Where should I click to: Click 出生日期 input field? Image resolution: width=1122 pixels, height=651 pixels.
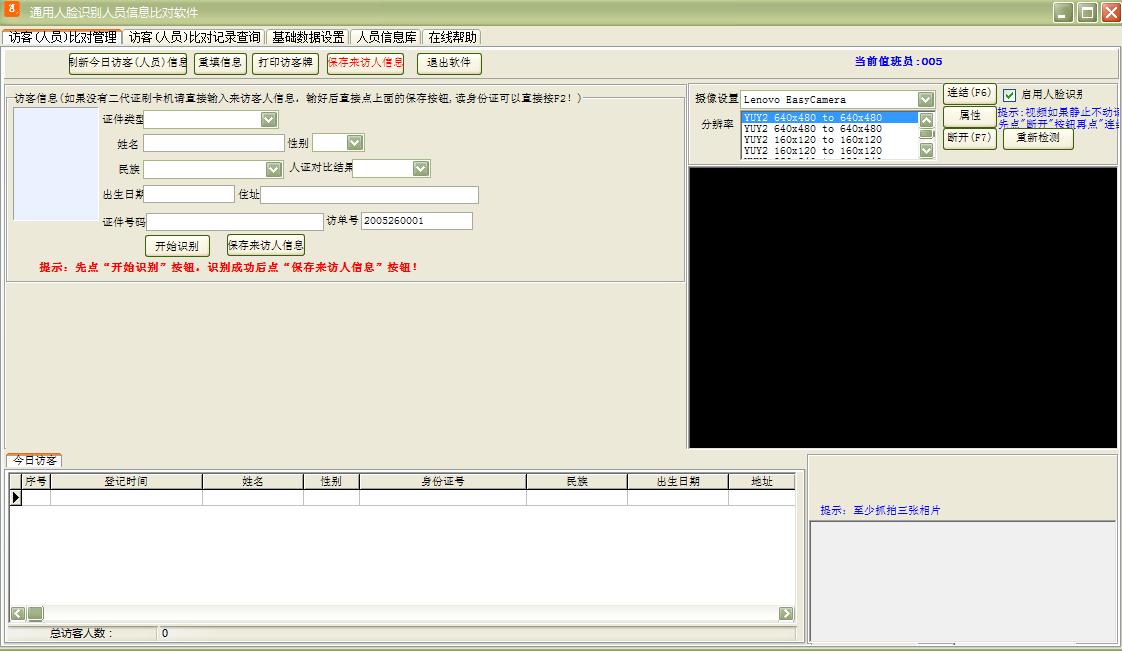click(189, 194)
